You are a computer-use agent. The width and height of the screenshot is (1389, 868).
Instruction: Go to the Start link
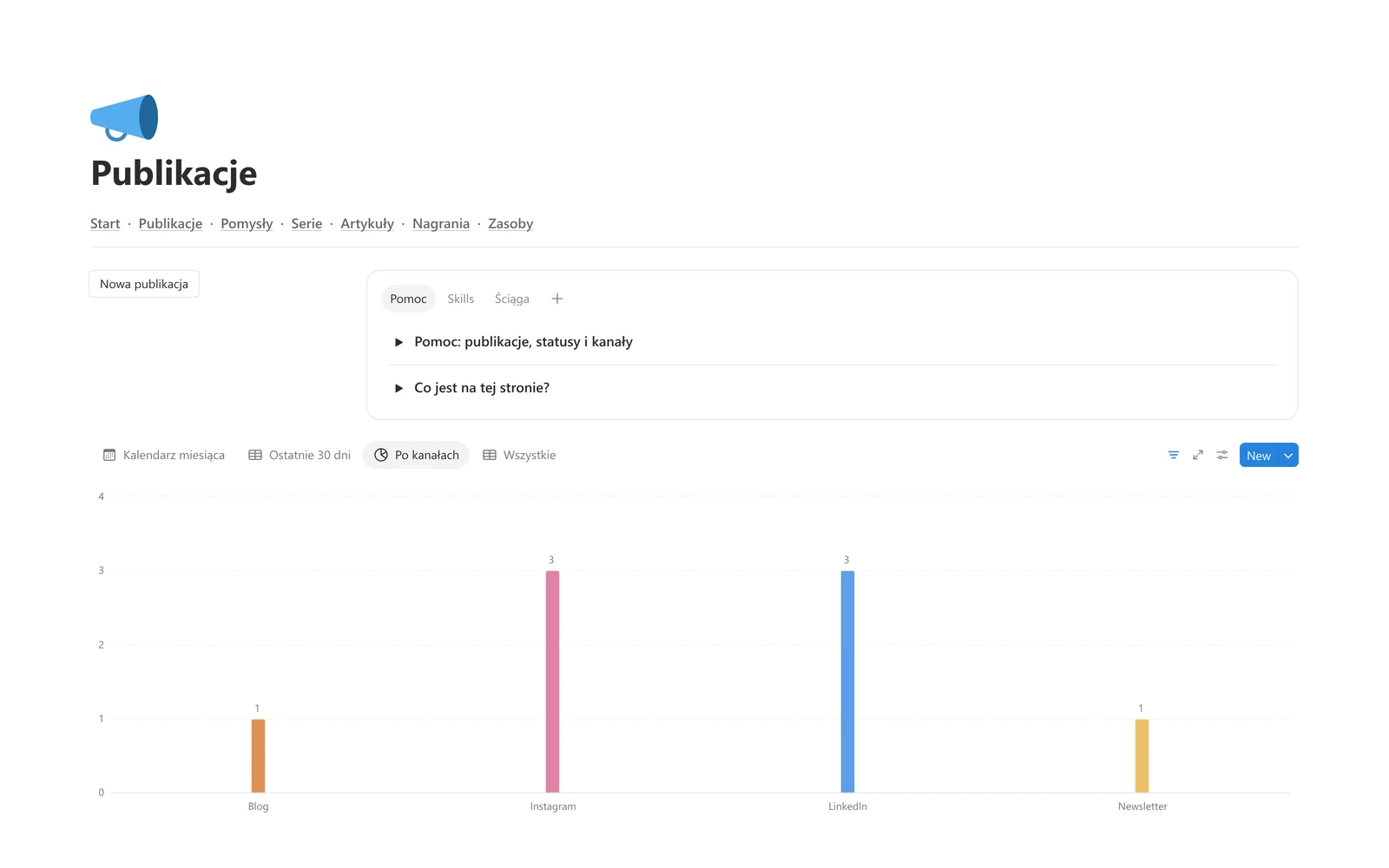(105, 224)
